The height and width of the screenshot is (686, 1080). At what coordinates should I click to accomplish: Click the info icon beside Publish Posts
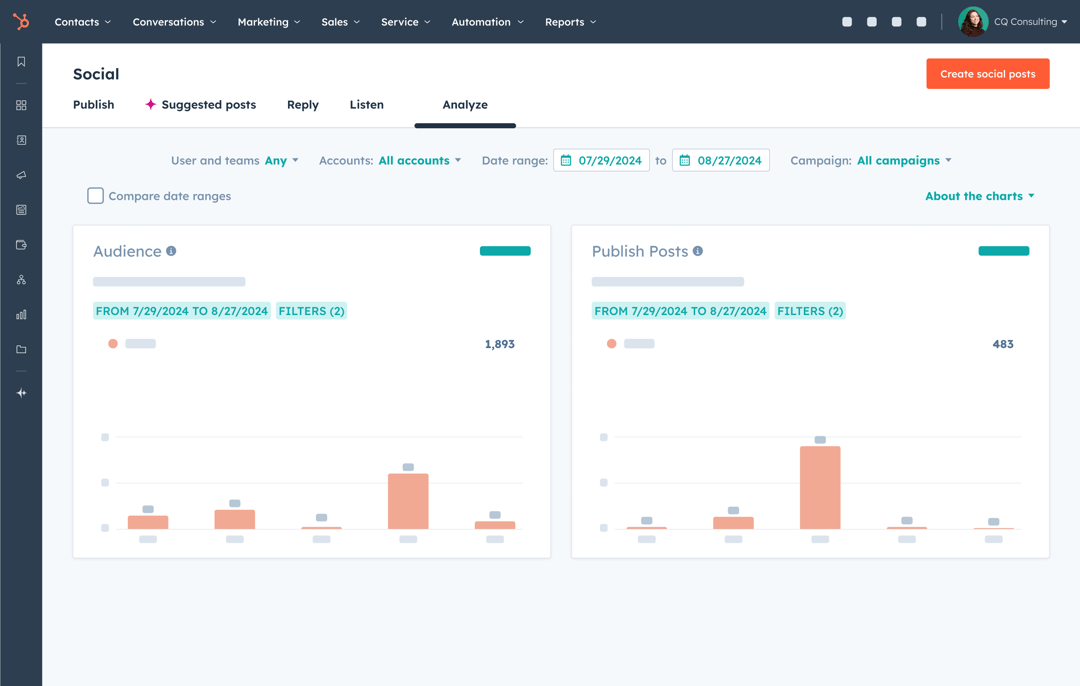(x=698, y=251)
